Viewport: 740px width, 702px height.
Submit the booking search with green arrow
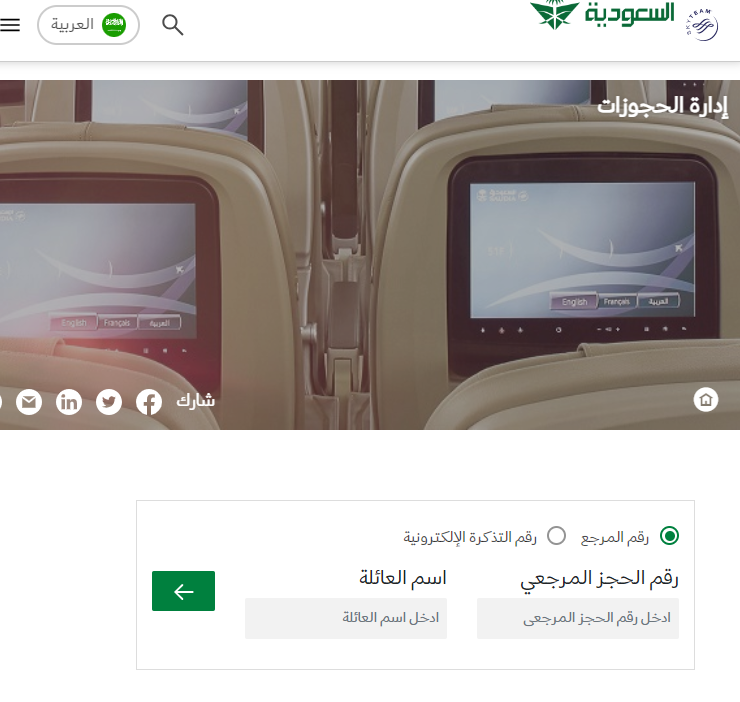click(183, 591)
